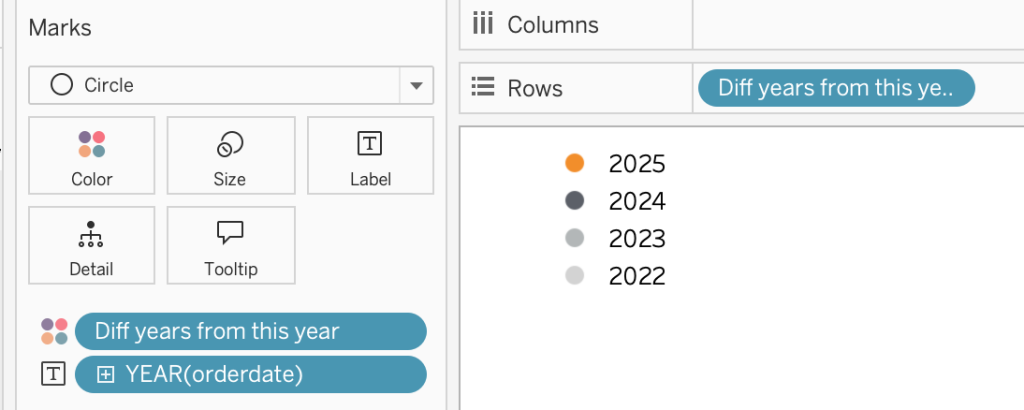Click color icon beside Diff years pill

tap(54, 332)
